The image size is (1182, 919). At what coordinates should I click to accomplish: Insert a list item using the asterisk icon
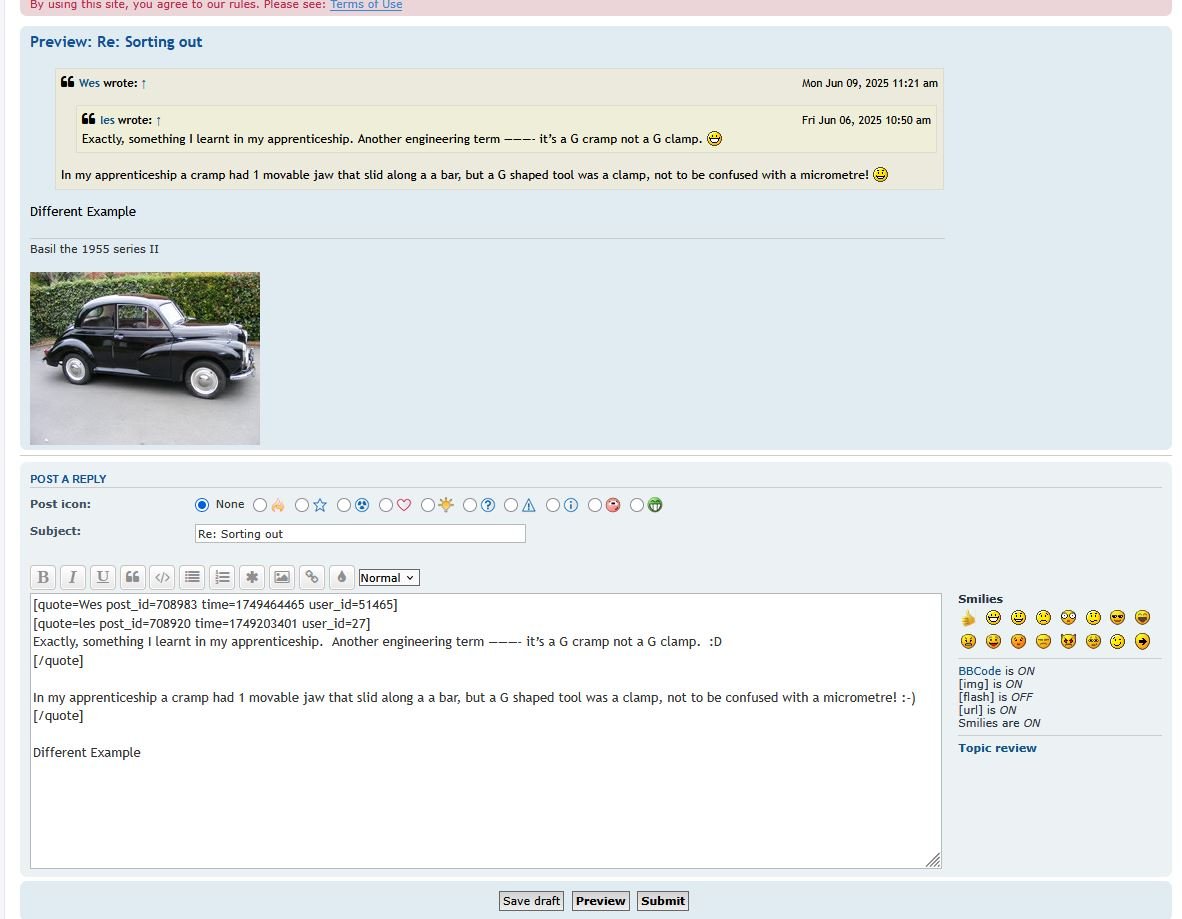pyautogui.click(x=252, y=577)
